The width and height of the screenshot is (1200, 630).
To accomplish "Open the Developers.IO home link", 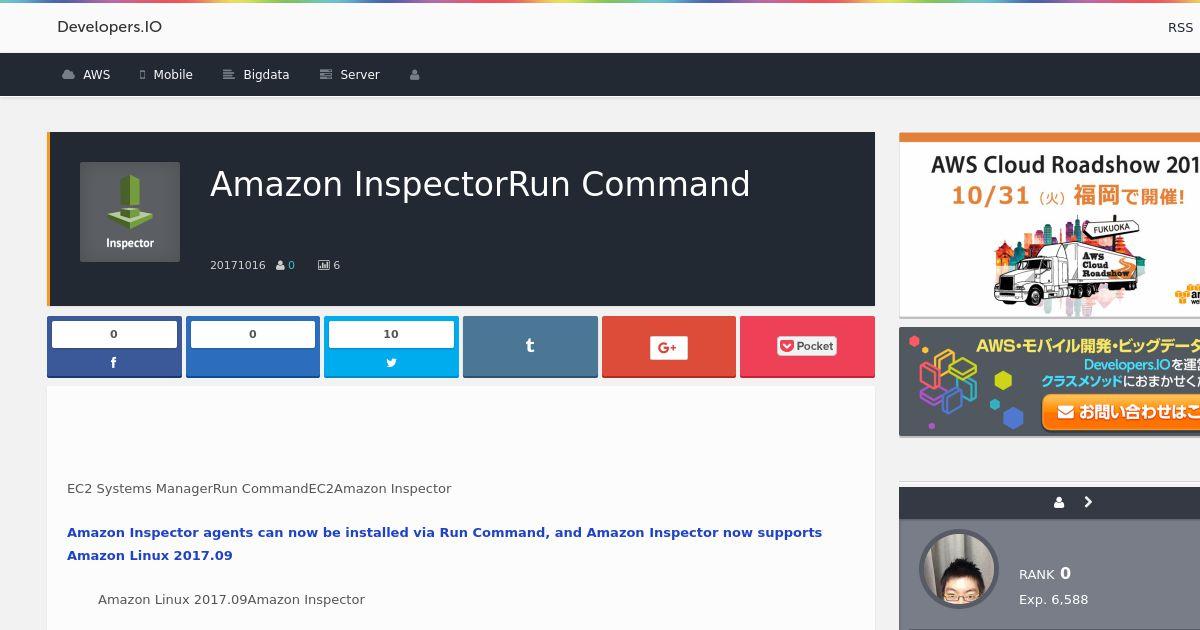I will click(x=109, y=27).
